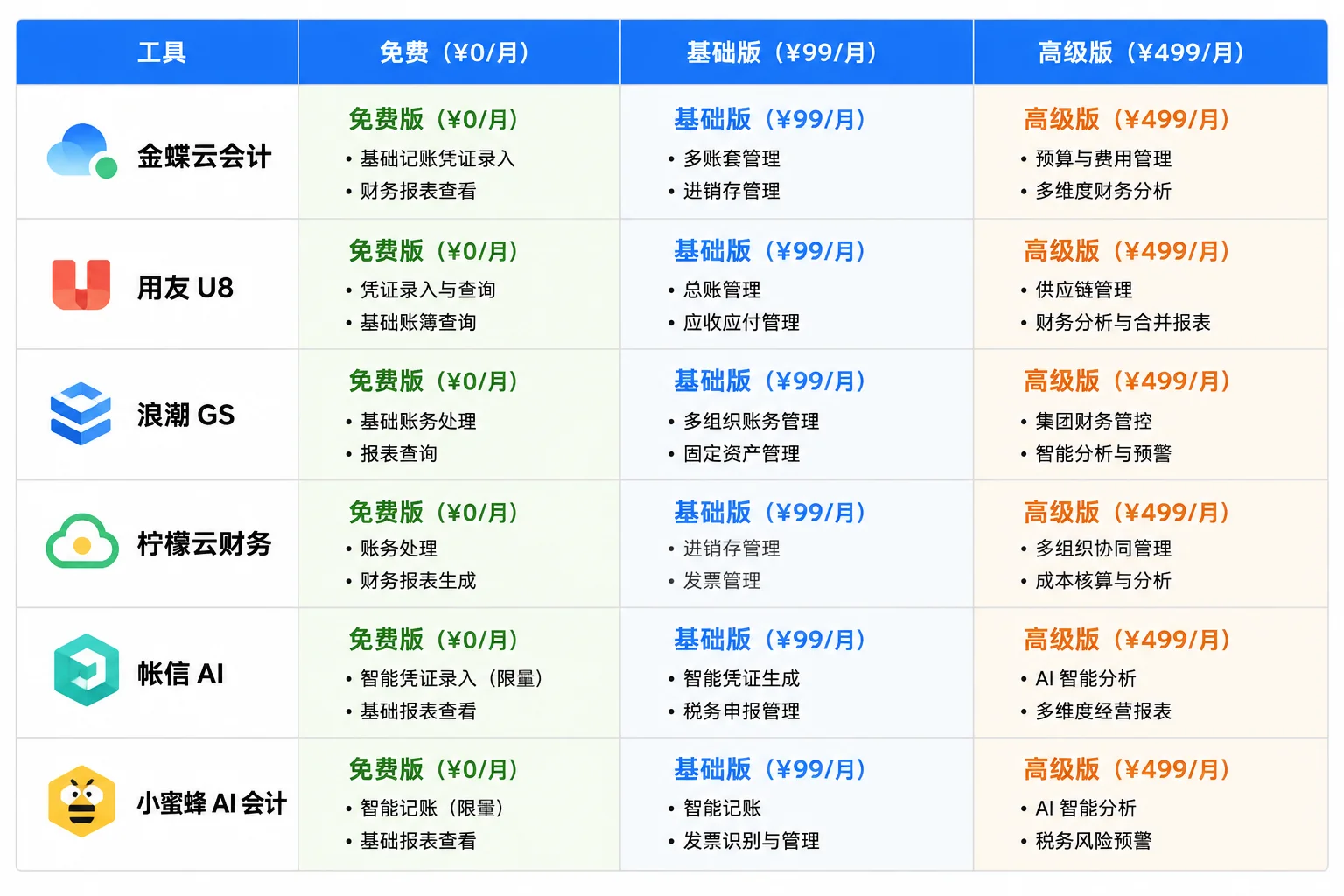The width and height of the screenshot is (1344, 896).
Task: Click the 柠檬云财务 product name
Action: (x=204, y=544)
